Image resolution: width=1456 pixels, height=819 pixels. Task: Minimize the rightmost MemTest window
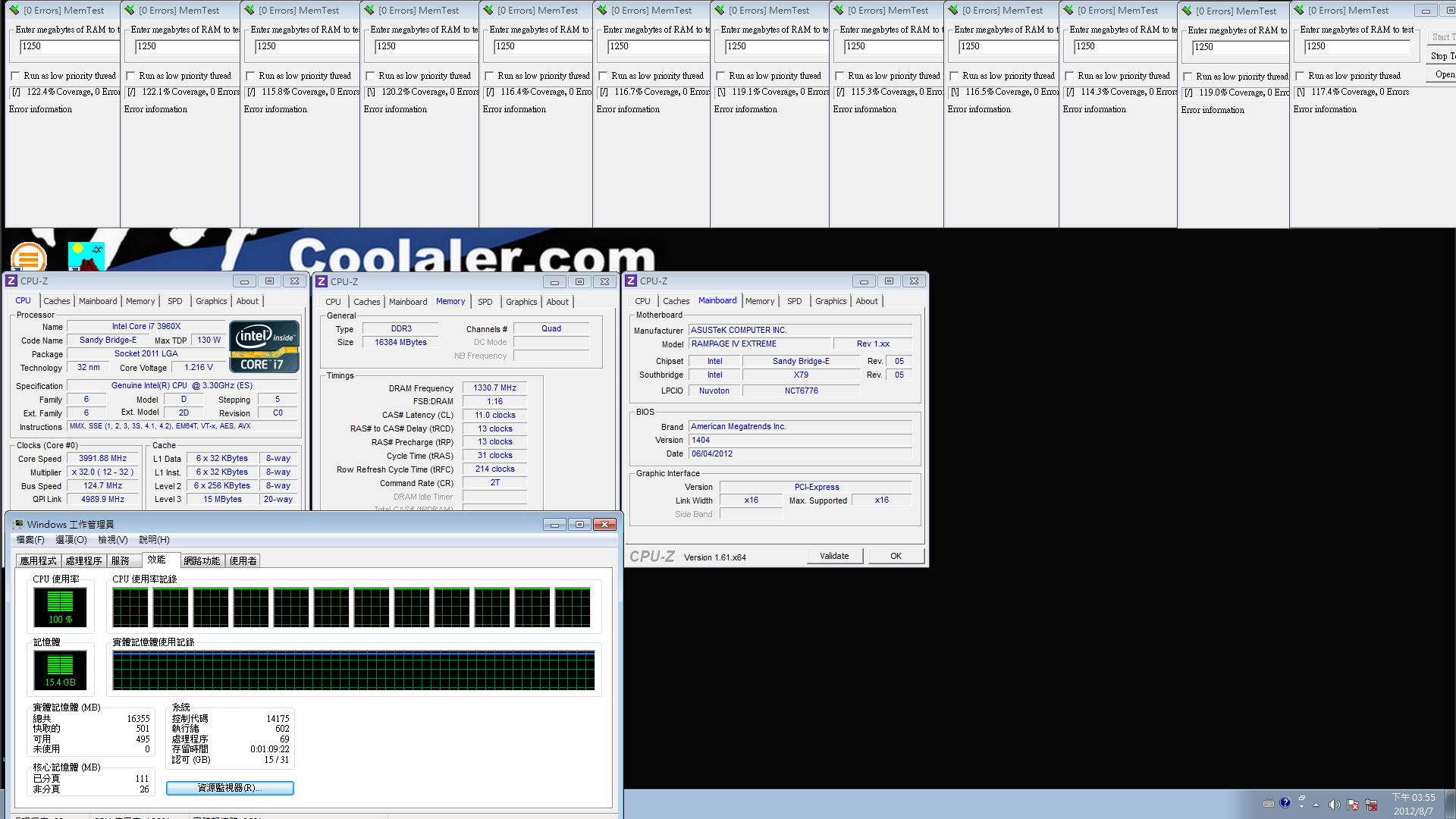pos(1426,11)
